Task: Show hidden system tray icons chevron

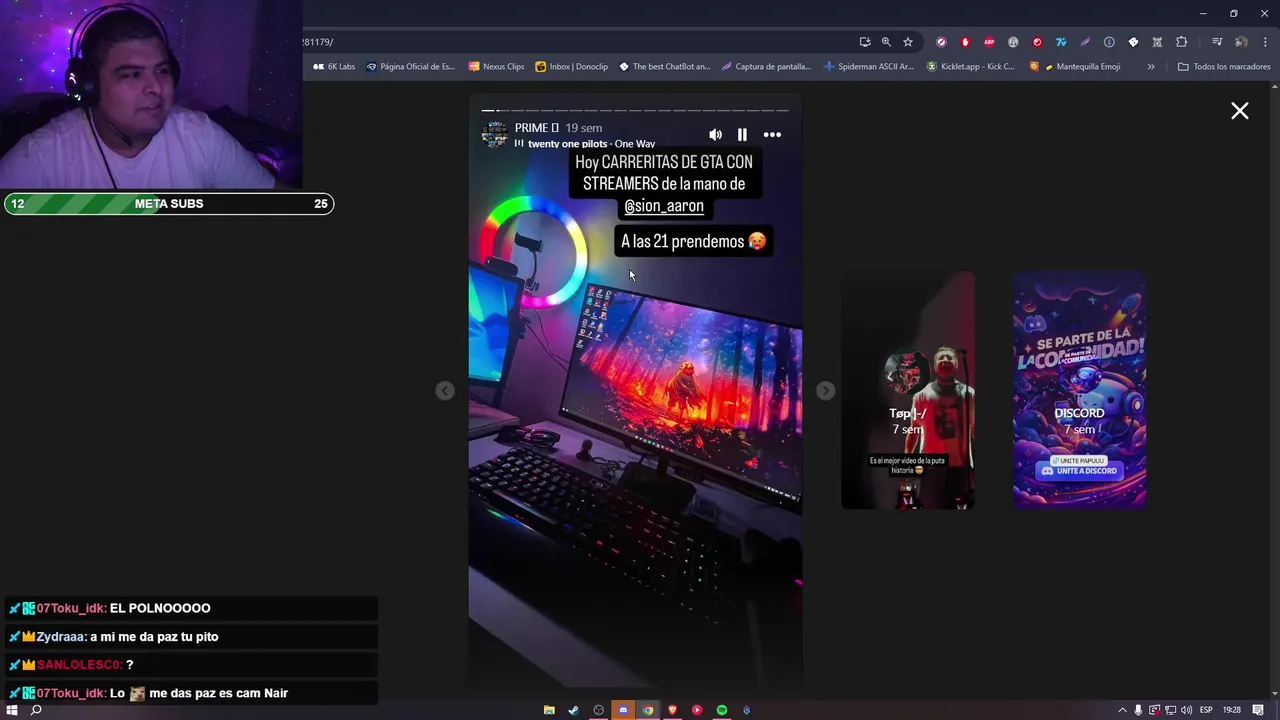Action: [1122, 710]
